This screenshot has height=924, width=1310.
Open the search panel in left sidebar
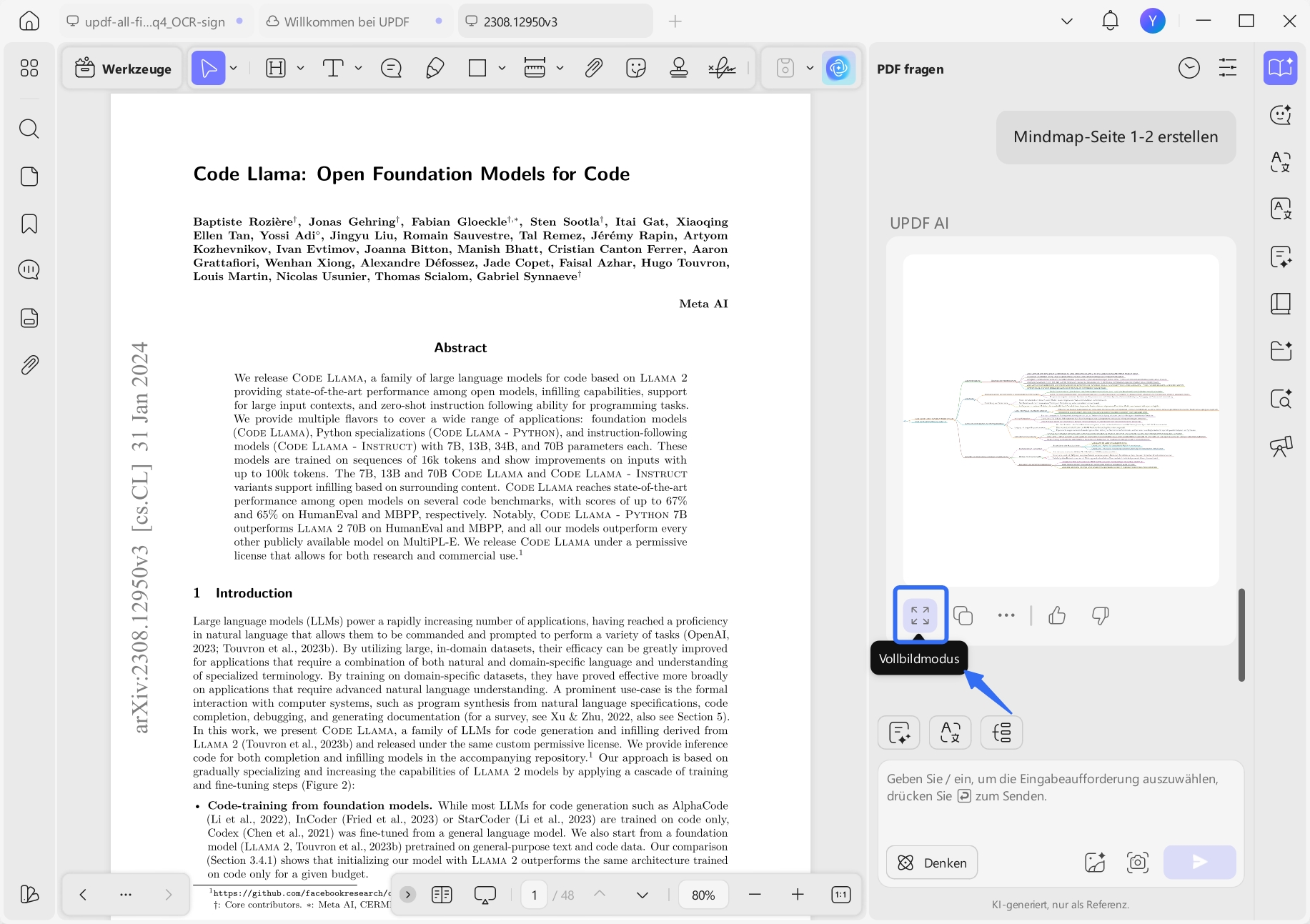point(29,129)
